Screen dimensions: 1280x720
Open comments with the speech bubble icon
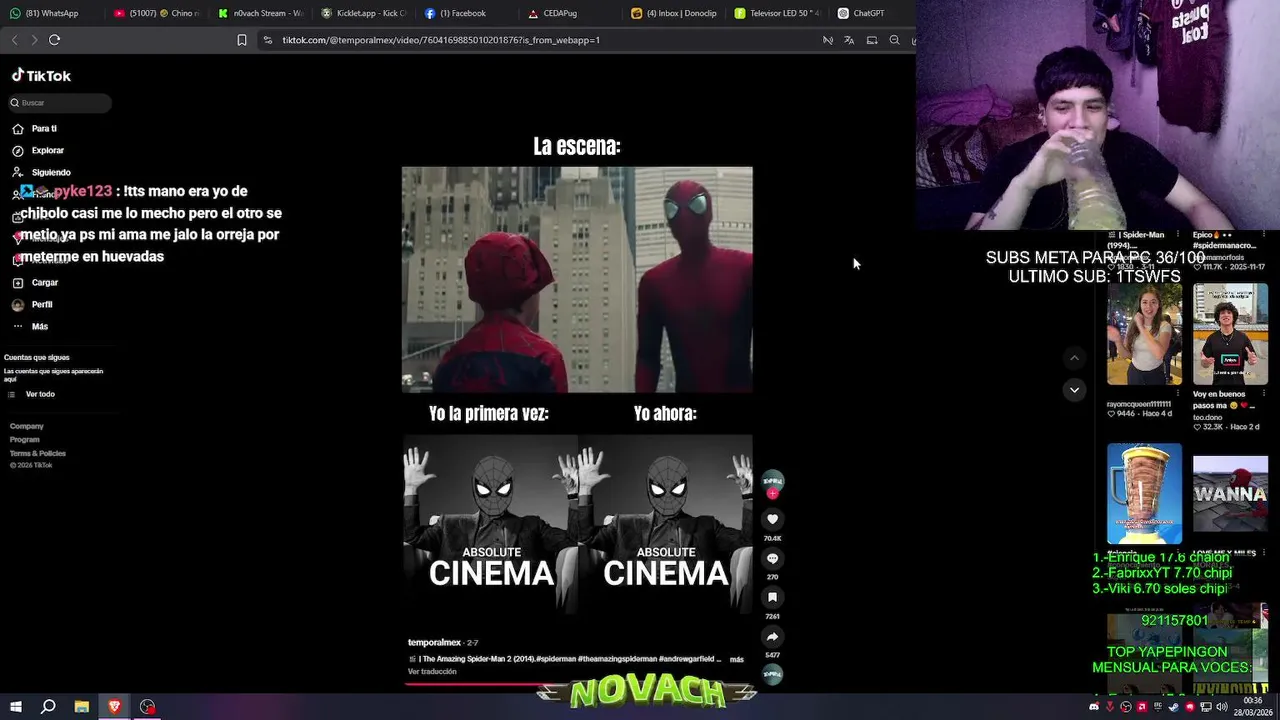click(772, 559)
